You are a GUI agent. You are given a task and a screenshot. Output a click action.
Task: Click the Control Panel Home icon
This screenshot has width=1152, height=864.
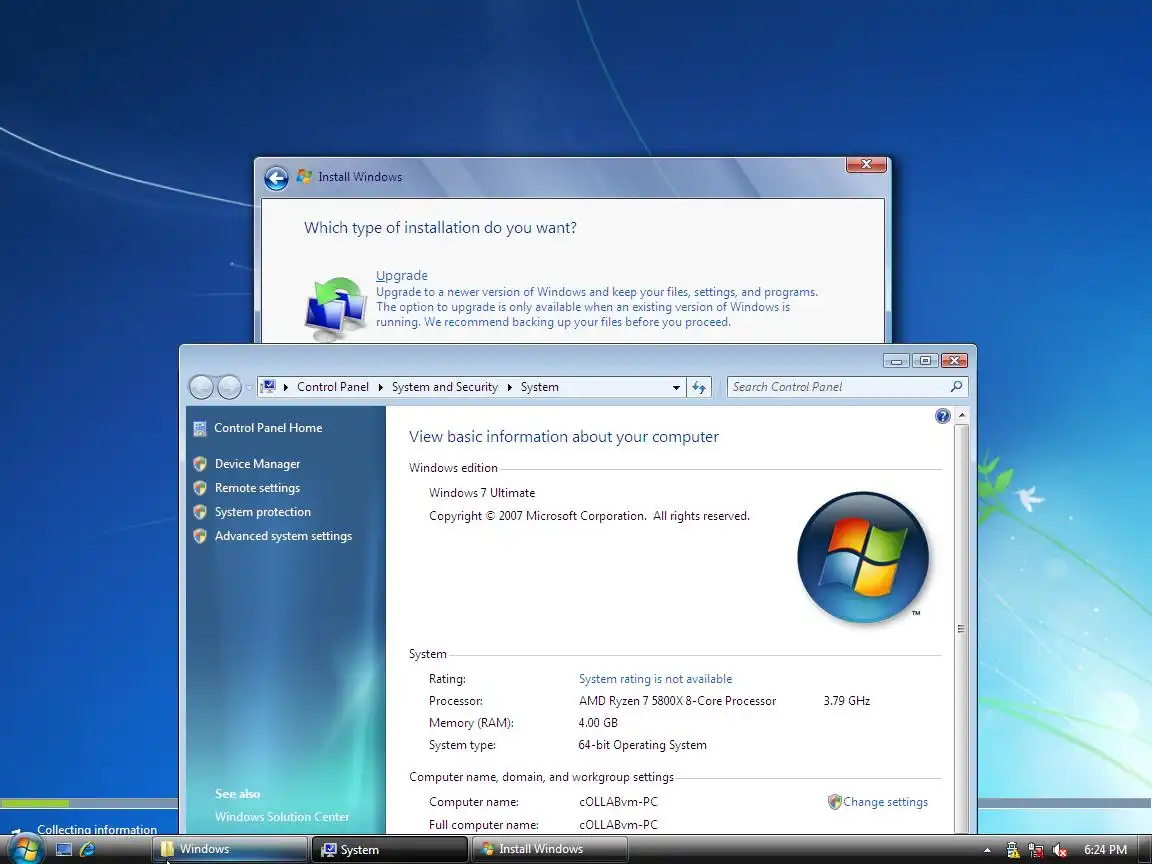tap(200, 428)
